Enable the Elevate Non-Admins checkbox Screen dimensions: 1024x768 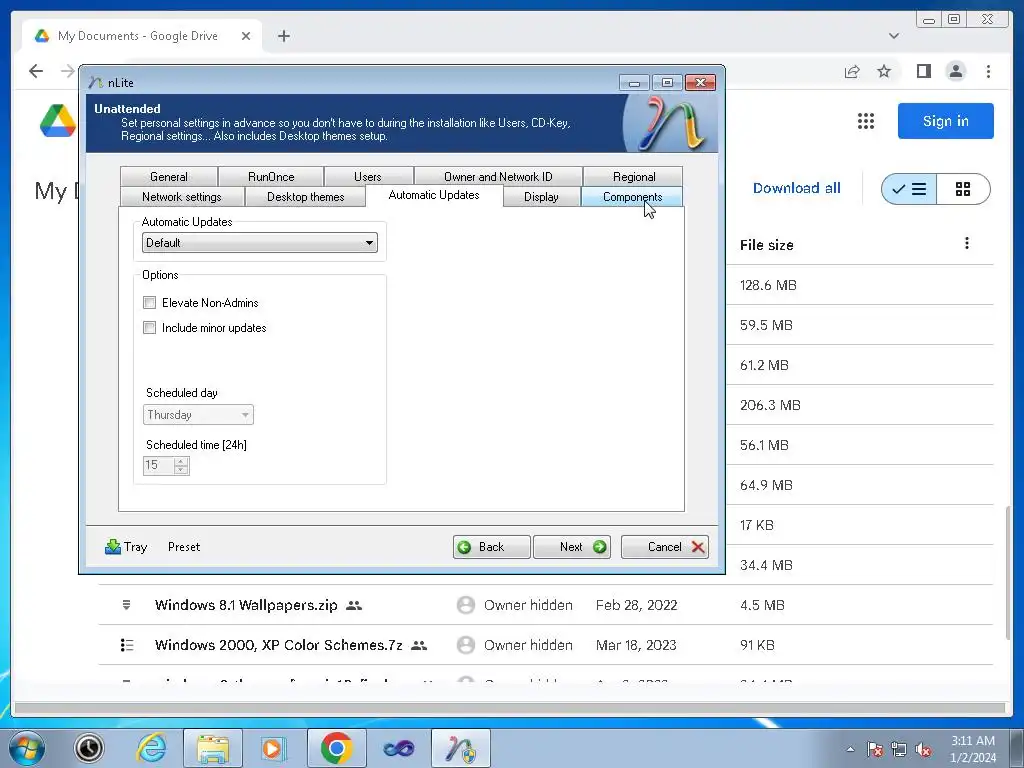[150, 302]
